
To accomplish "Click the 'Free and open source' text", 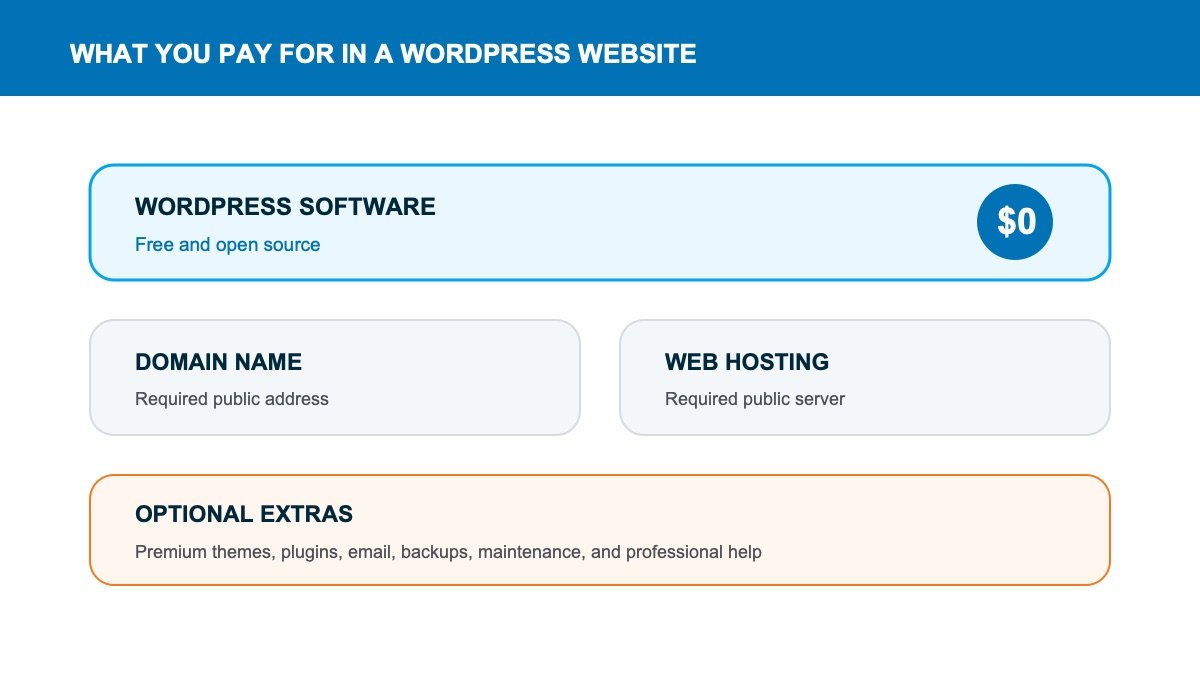I will coord(228,245).
